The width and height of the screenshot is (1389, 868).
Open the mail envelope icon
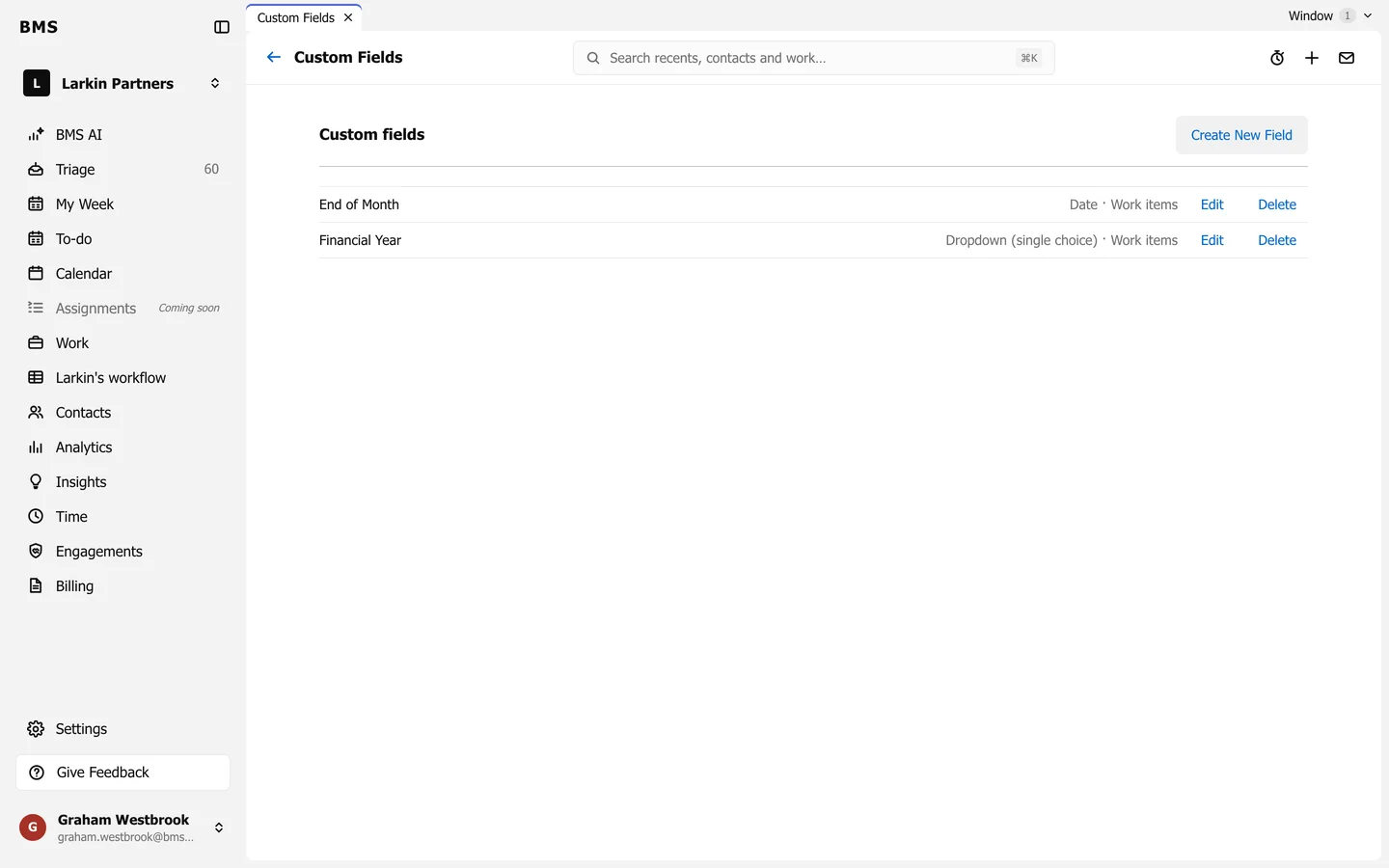(1347, 58)
